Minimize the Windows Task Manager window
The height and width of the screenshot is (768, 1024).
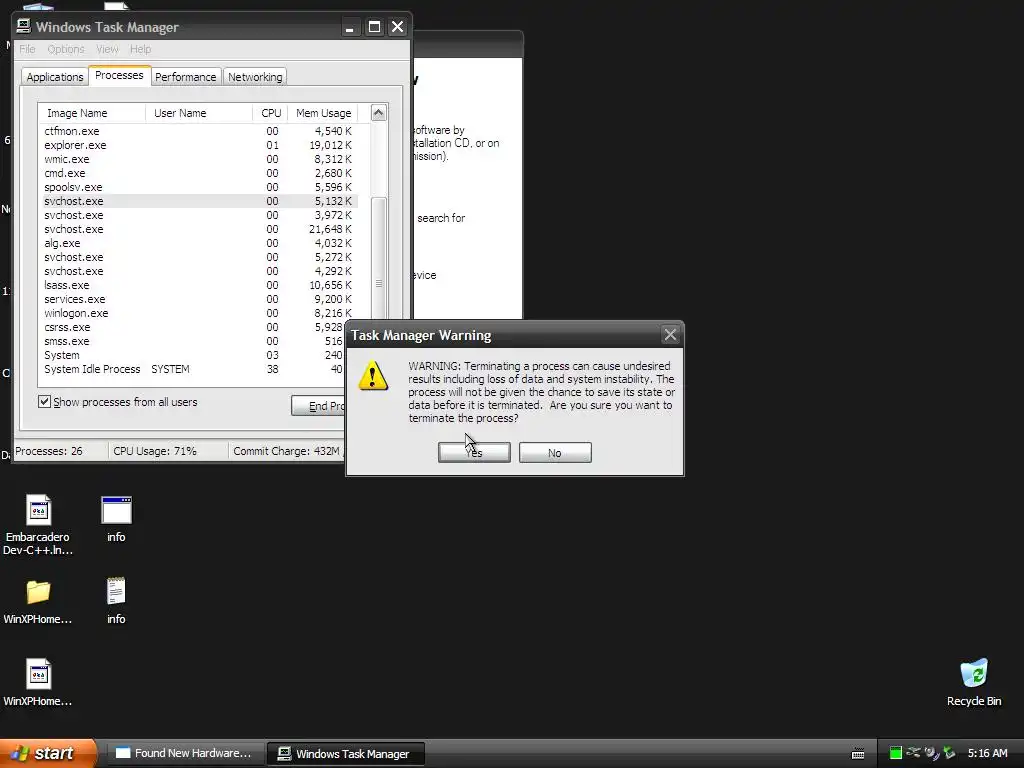(x=350, y=27)
